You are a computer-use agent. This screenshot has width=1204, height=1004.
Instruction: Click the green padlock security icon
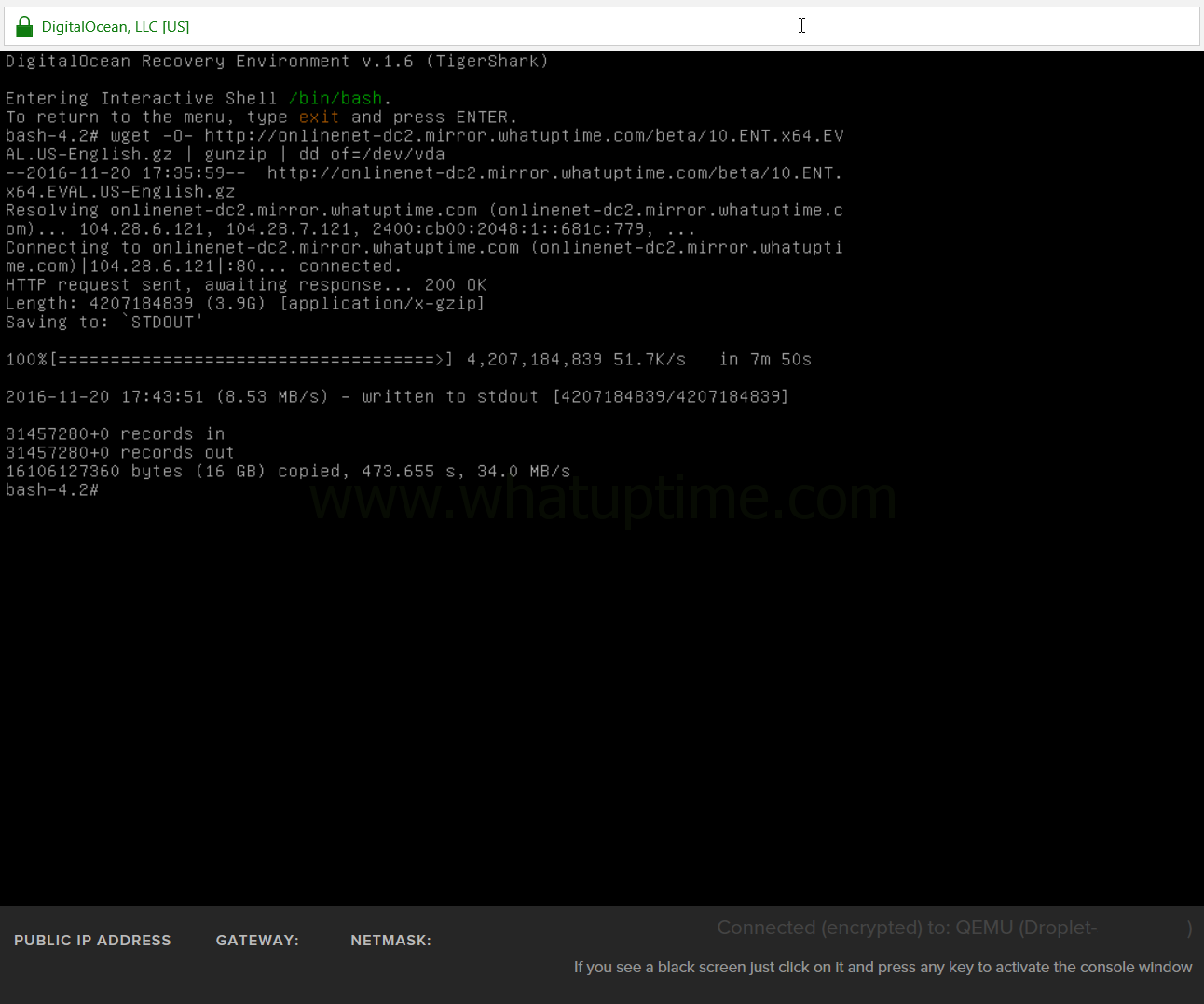coord(23,25)
